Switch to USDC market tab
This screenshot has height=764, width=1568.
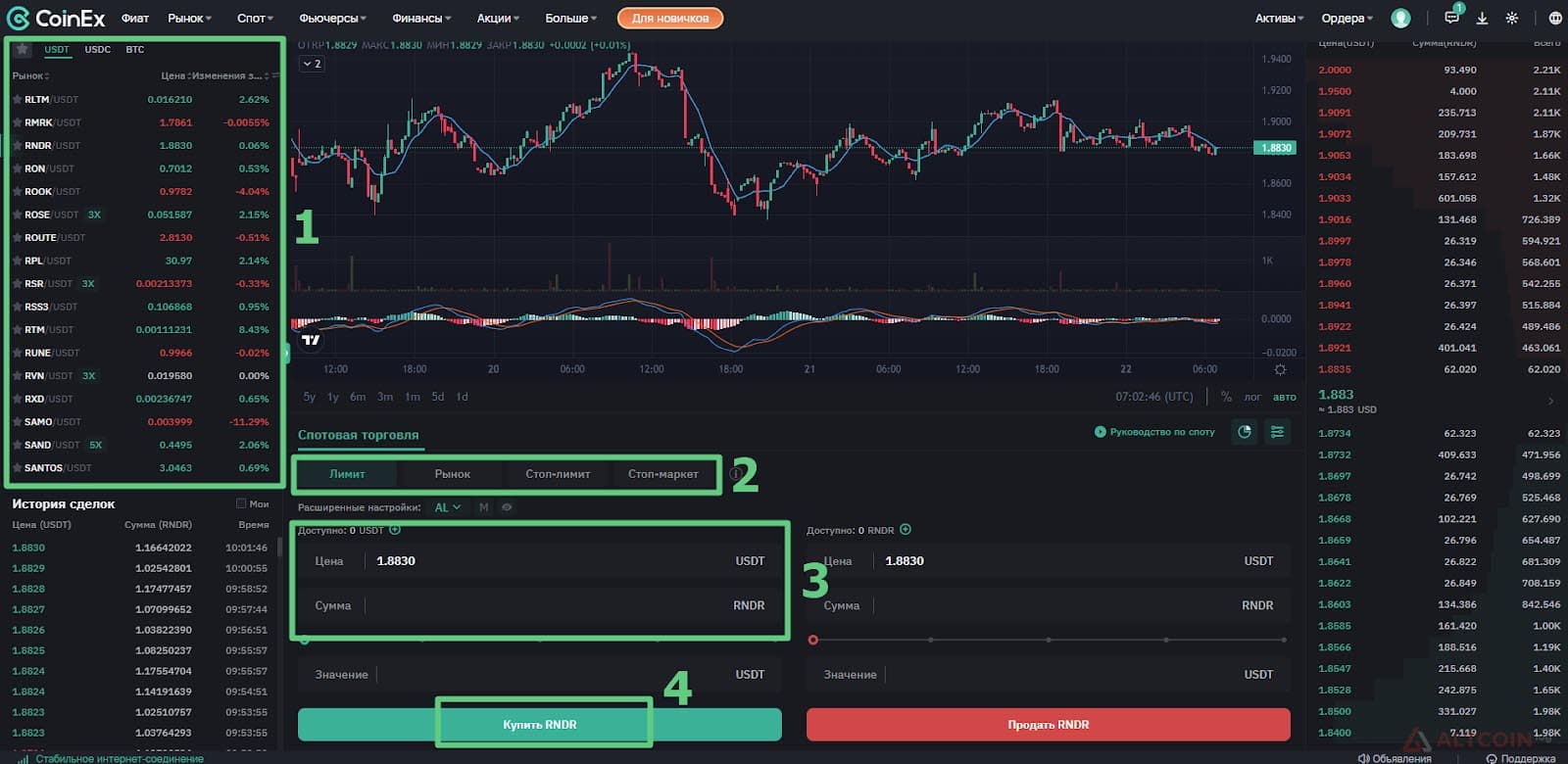click(x=98, y=49)
